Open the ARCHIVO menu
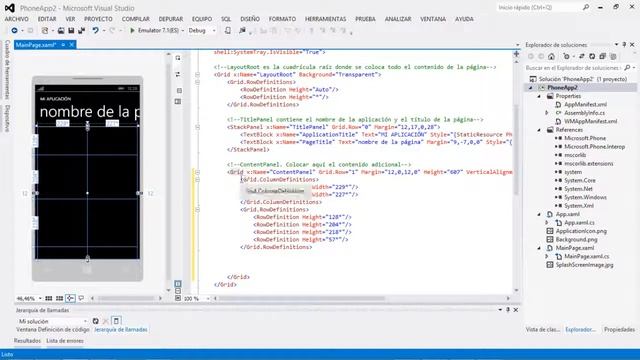The width and height of the screenshot is (640, 360). point(17,19)
